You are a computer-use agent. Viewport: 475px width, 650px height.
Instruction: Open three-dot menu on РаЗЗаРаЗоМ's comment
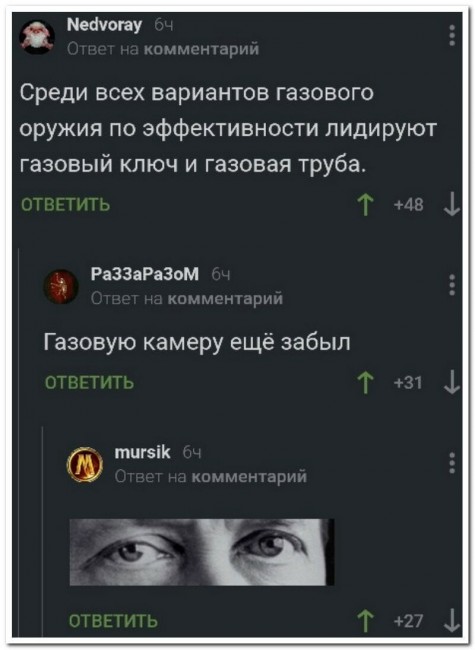point(452,285)
